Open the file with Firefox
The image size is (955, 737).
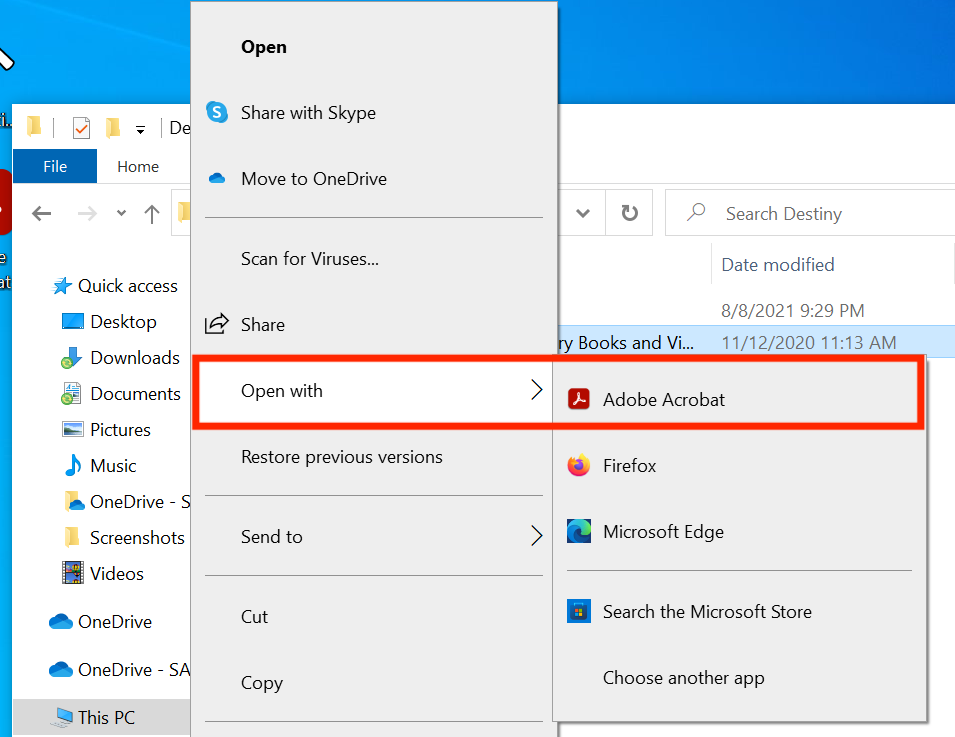[739, 465]
